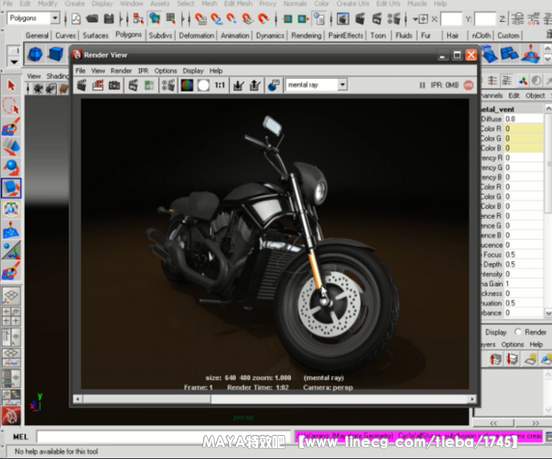552x459 pixels.
Task: Open Options menu in Render View
Action: 165,71
